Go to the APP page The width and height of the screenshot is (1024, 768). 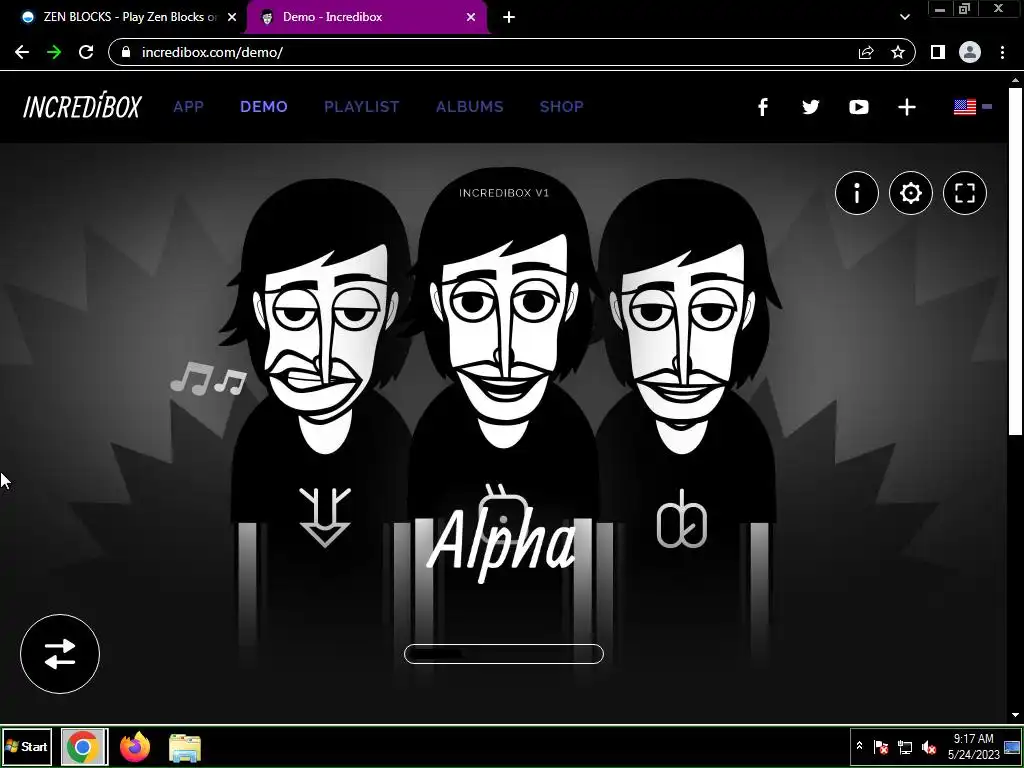click(x=189, y=106)
